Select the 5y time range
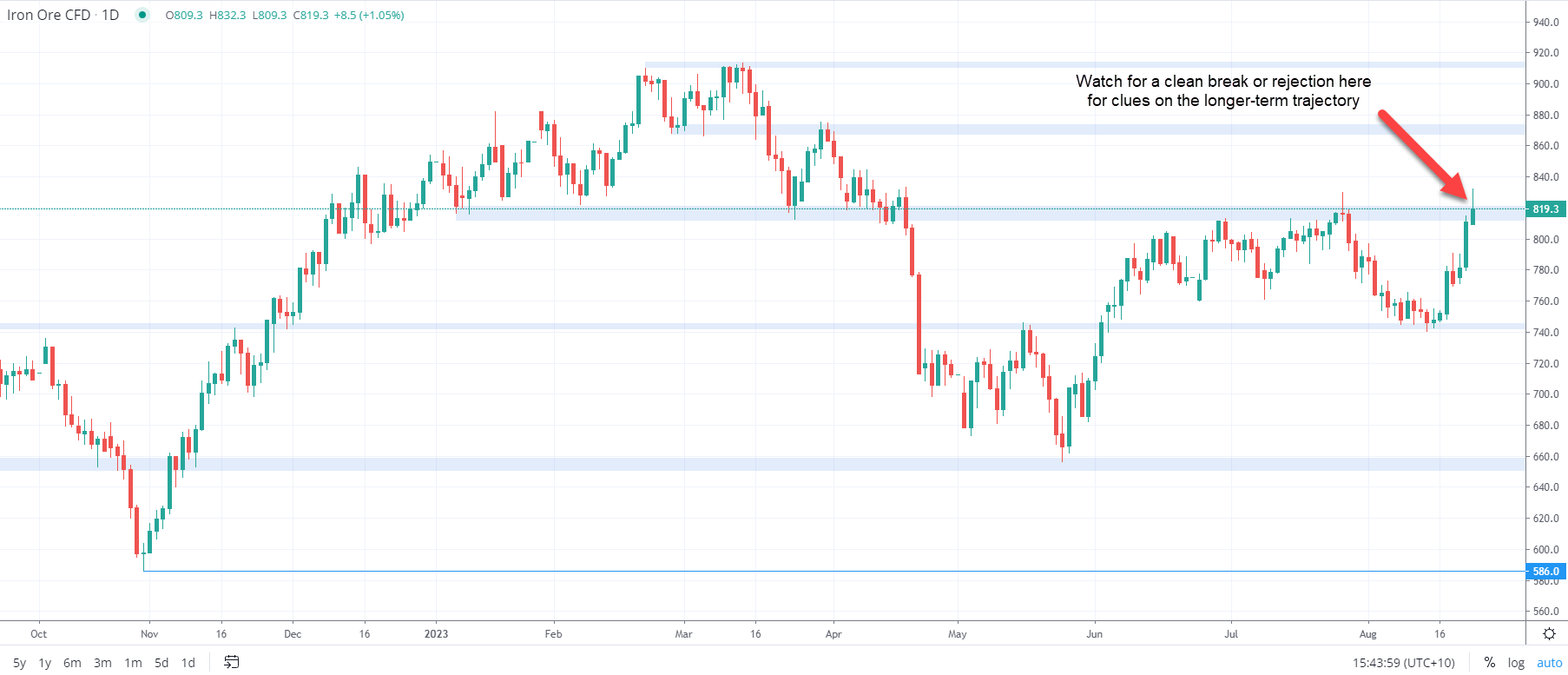 pos(20,663)
